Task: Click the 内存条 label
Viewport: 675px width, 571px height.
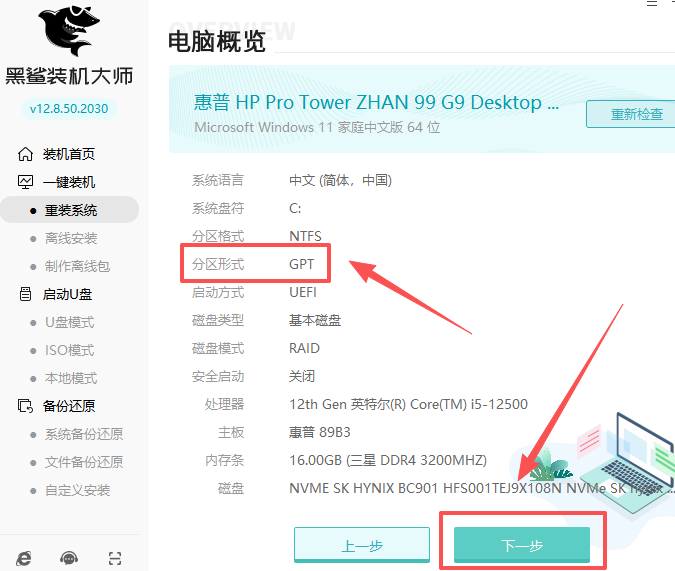Action: (224, 460)
